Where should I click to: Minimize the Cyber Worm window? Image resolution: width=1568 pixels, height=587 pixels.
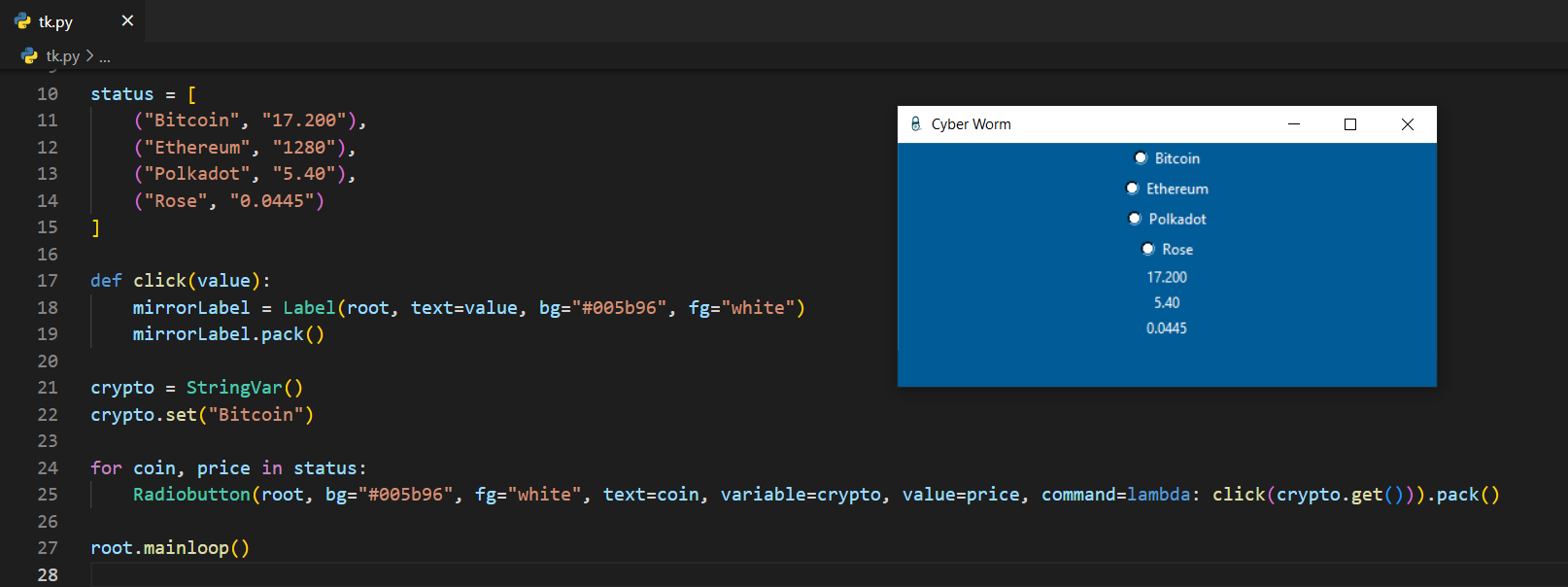pos(1294,124)
